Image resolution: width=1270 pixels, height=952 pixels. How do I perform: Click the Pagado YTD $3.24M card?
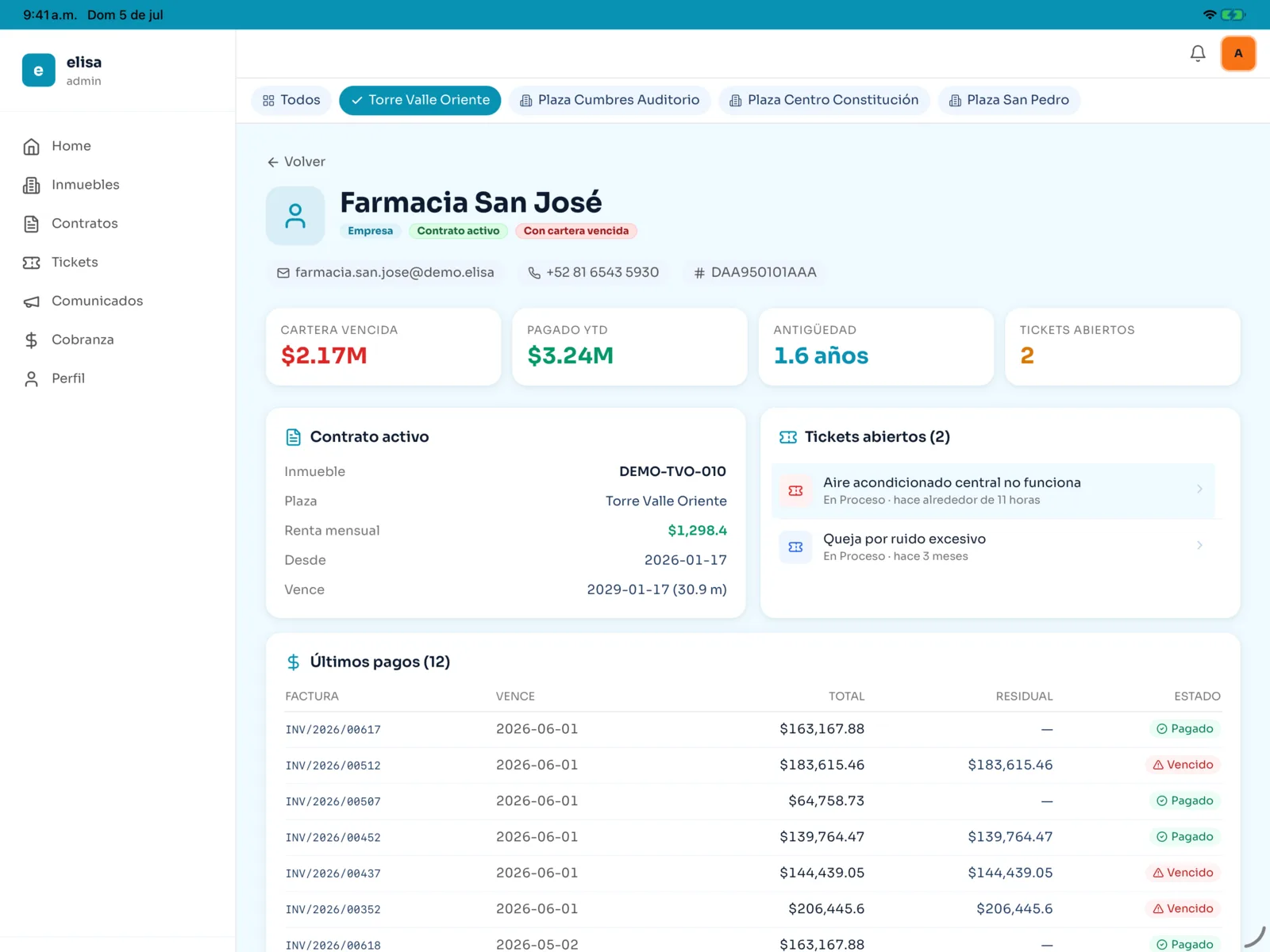(629, 347)
